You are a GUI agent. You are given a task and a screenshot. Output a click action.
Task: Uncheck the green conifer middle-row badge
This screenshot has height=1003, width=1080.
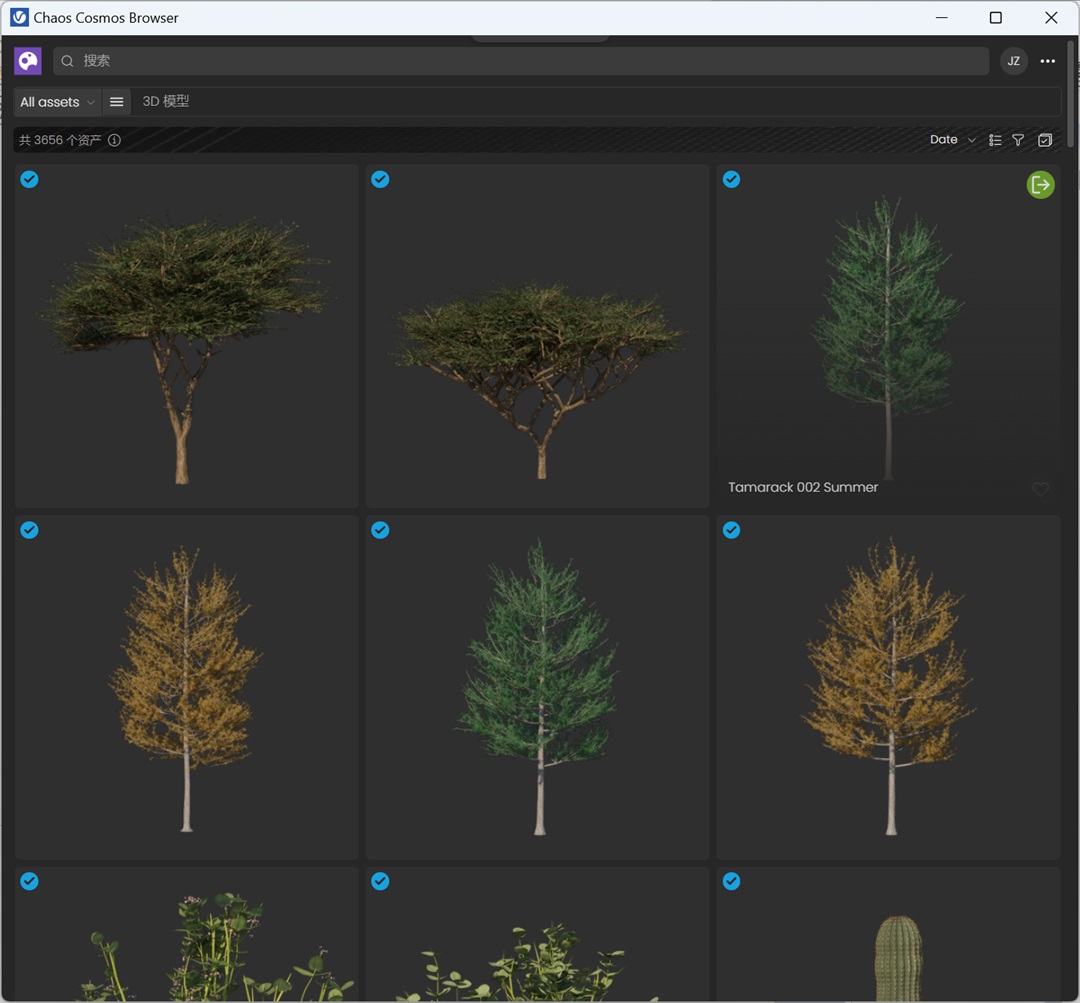click(380, 530)
